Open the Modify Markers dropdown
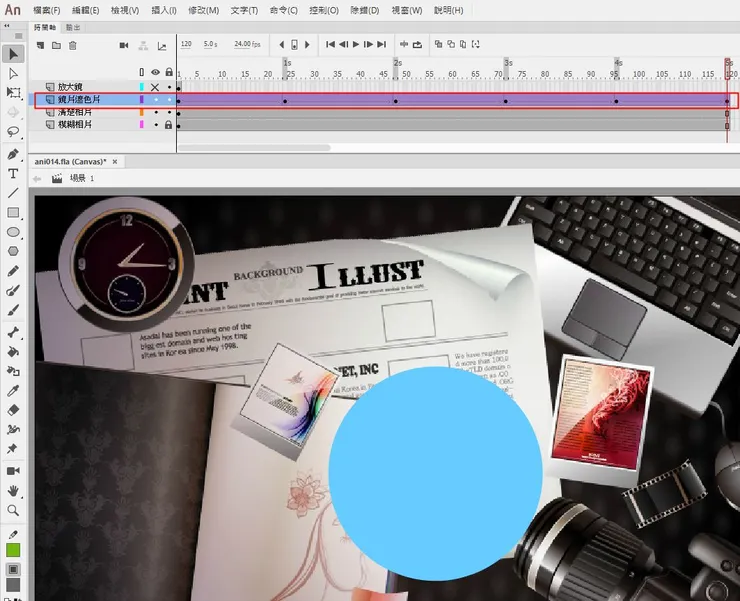 (476, 44)
